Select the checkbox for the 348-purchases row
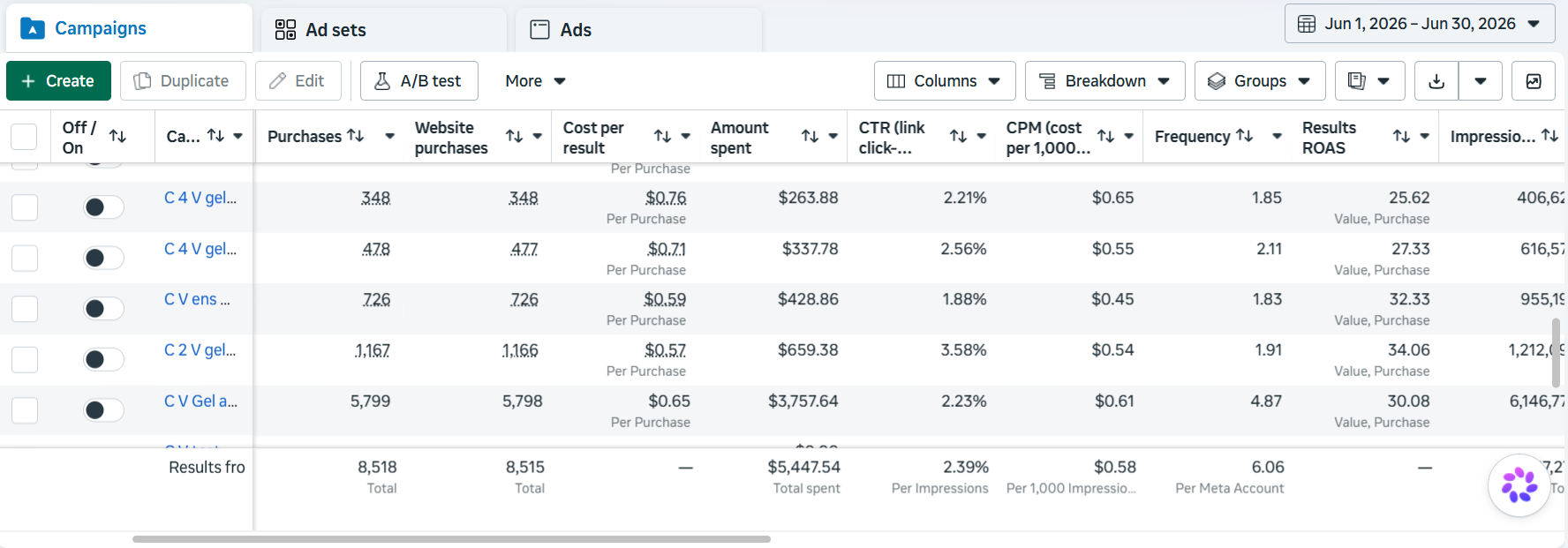This screenshot has width=1568, height=548. coord(25,207)
